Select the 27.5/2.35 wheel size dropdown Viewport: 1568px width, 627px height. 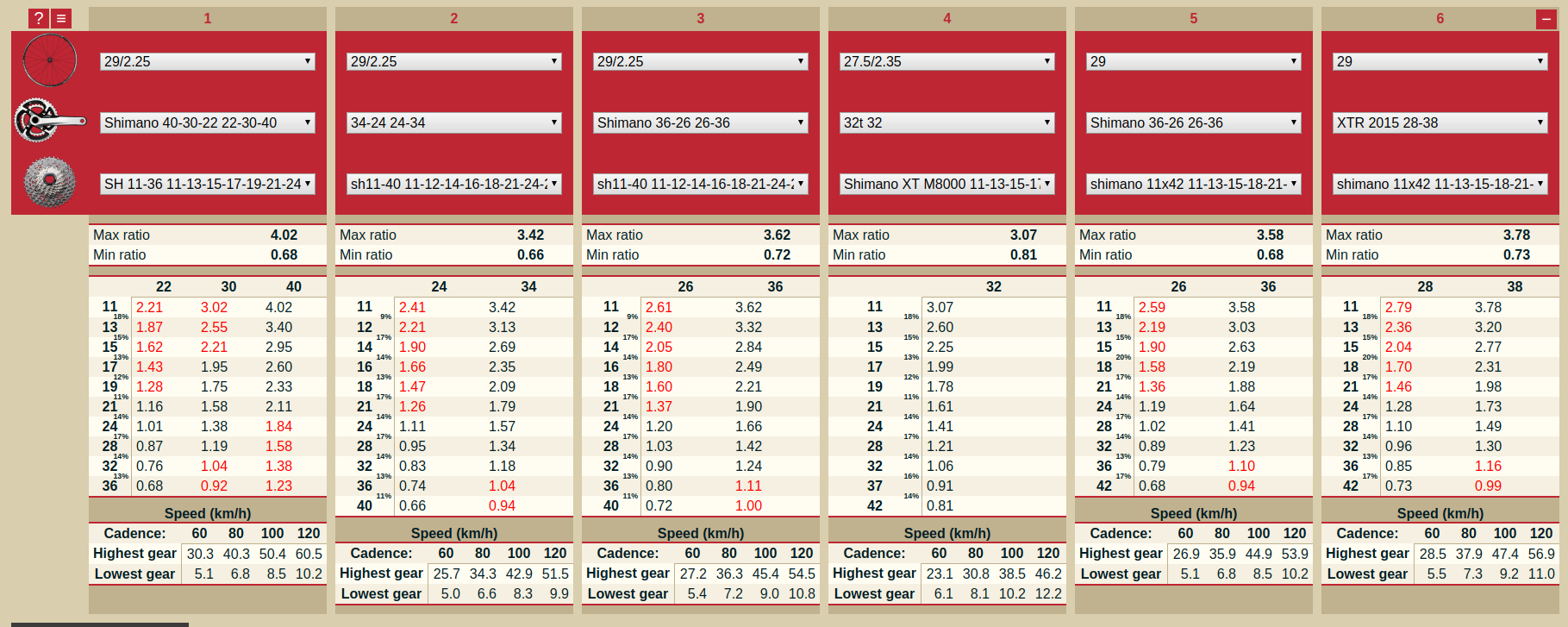coord(946,61)
